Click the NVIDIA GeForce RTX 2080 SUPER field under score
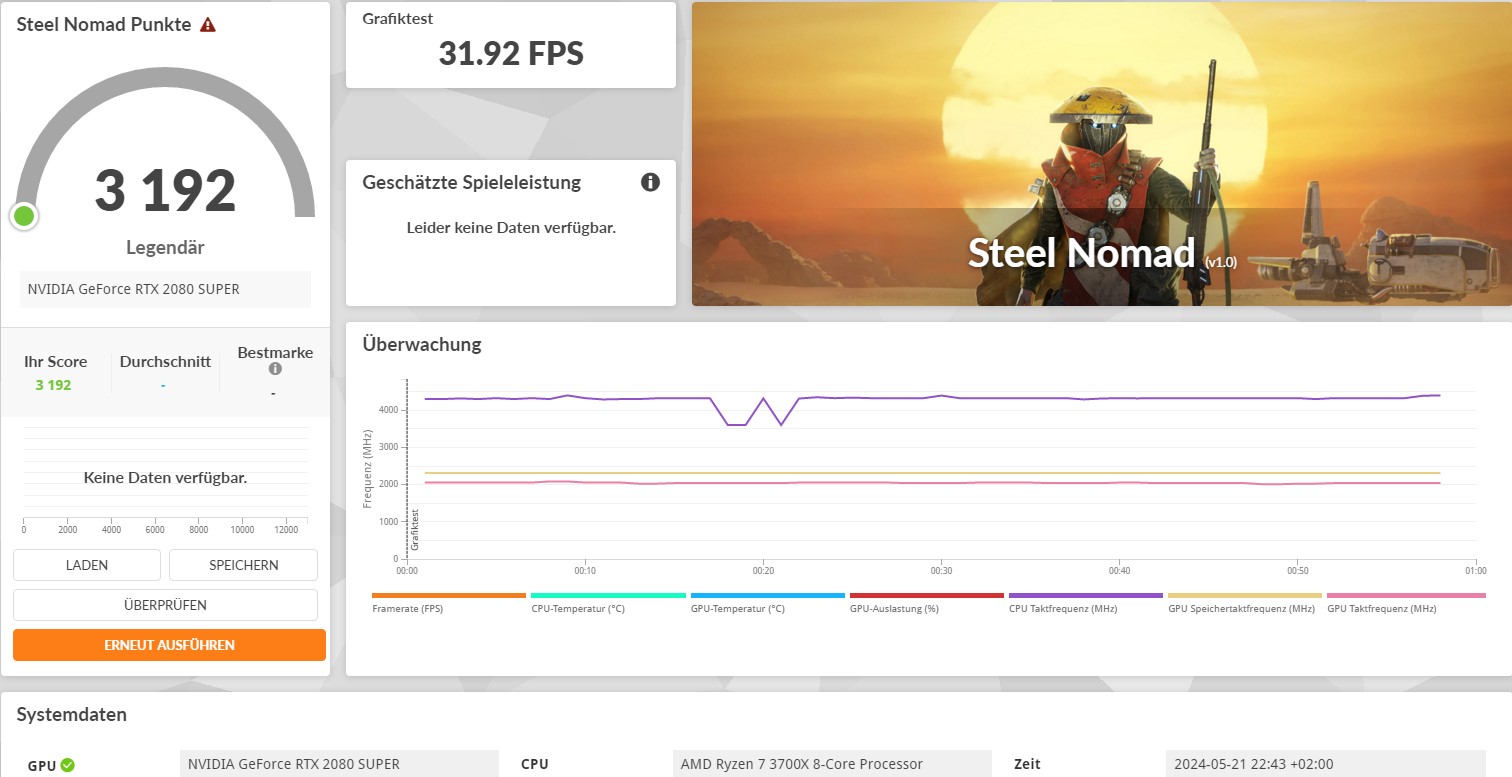 click(165, 289)
